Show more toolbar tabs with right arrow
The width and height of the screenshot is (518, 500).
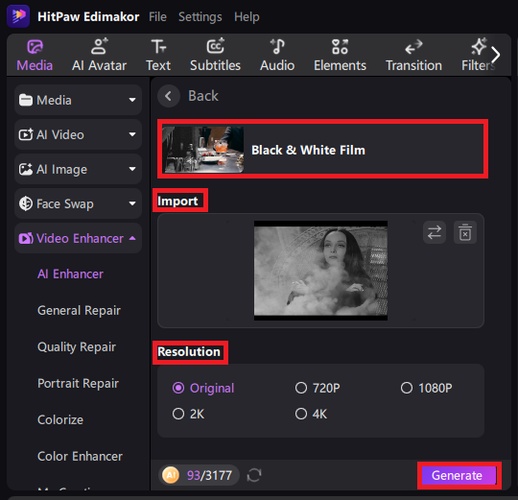click(x=496, y=55)
